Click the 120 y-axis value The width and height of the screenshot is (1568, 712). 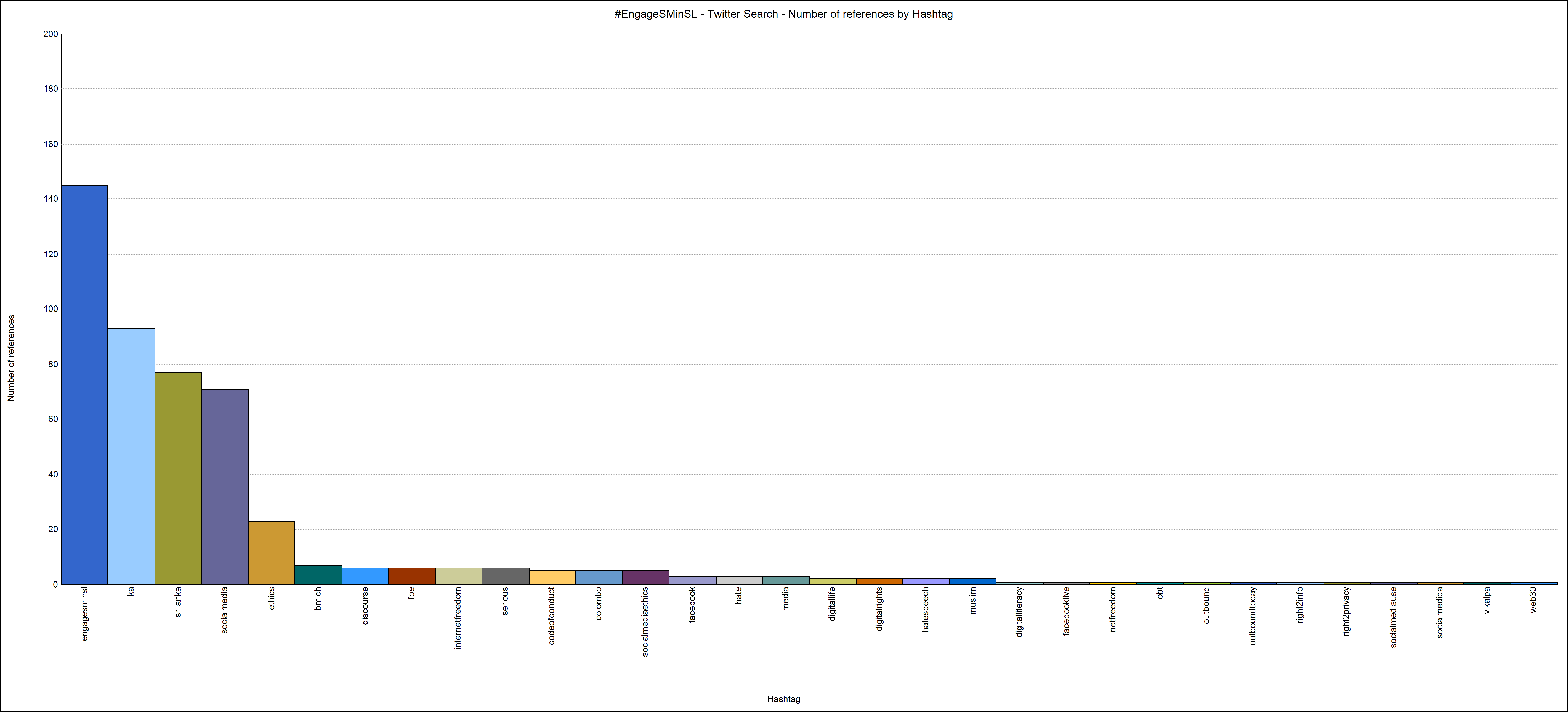[x=51, y=254]
